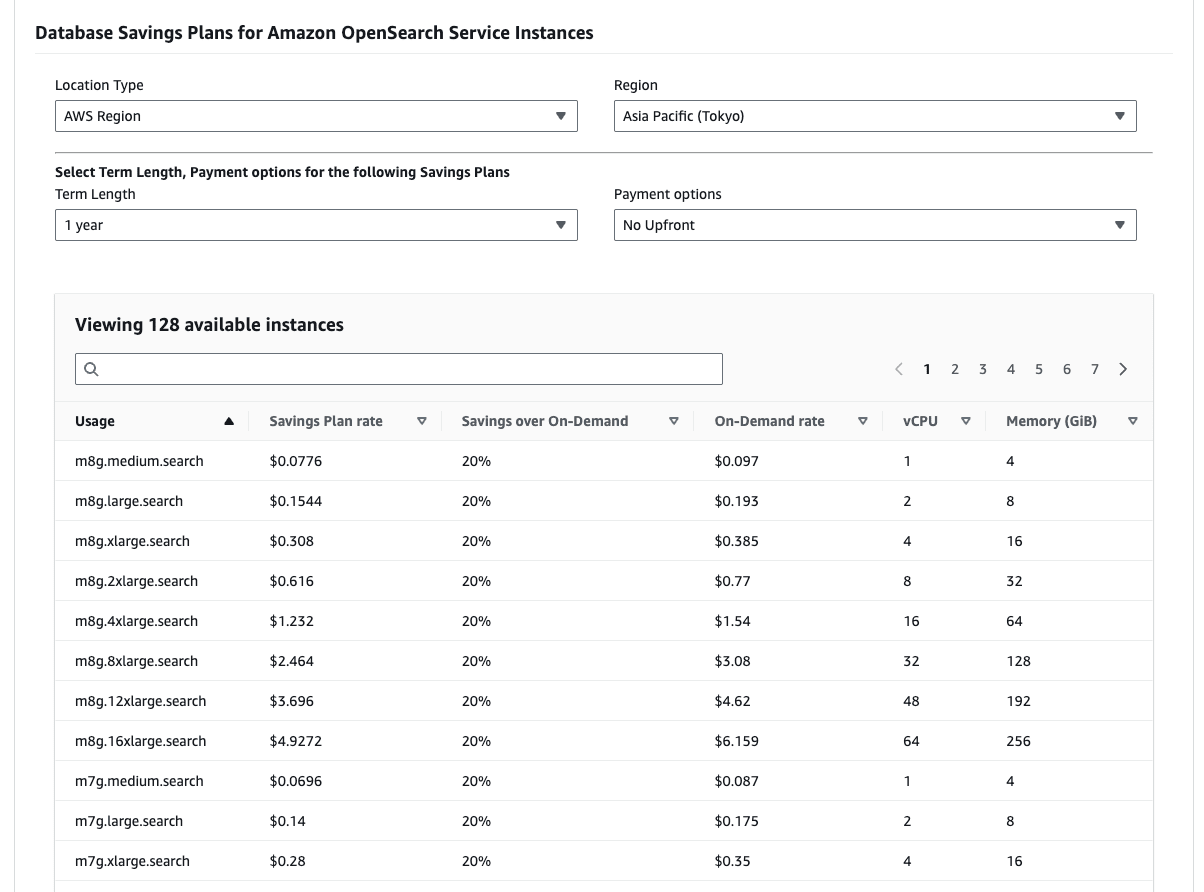Click the next page chevron arrow
The width and height of the screenshot is (1204, 892).
pyautogui.click(x=1123, y=369)
